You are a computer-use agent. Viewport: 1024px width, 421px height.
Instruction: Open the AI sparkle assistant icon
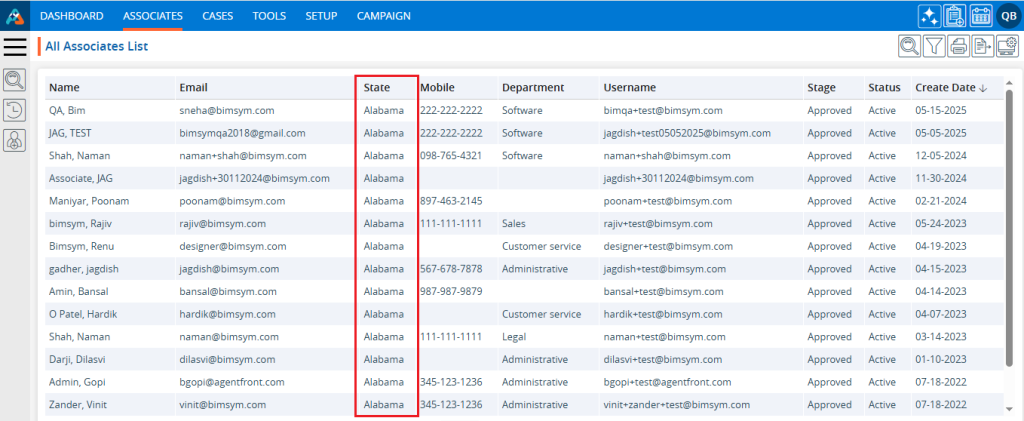(x=928, y=15)
